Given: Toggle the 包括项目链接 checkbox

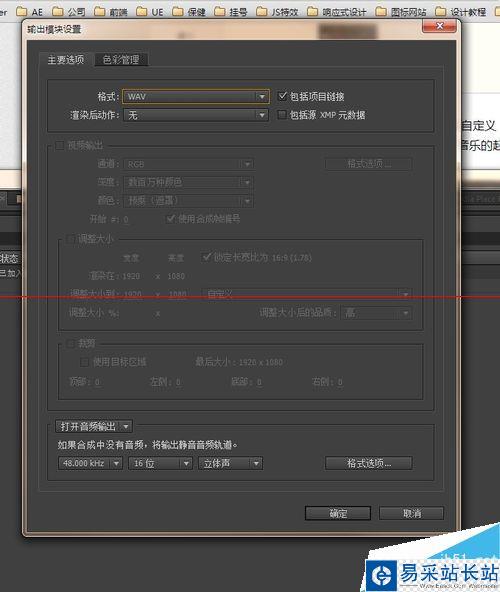Looking at the screenshot, I should (x=282, y=96).
